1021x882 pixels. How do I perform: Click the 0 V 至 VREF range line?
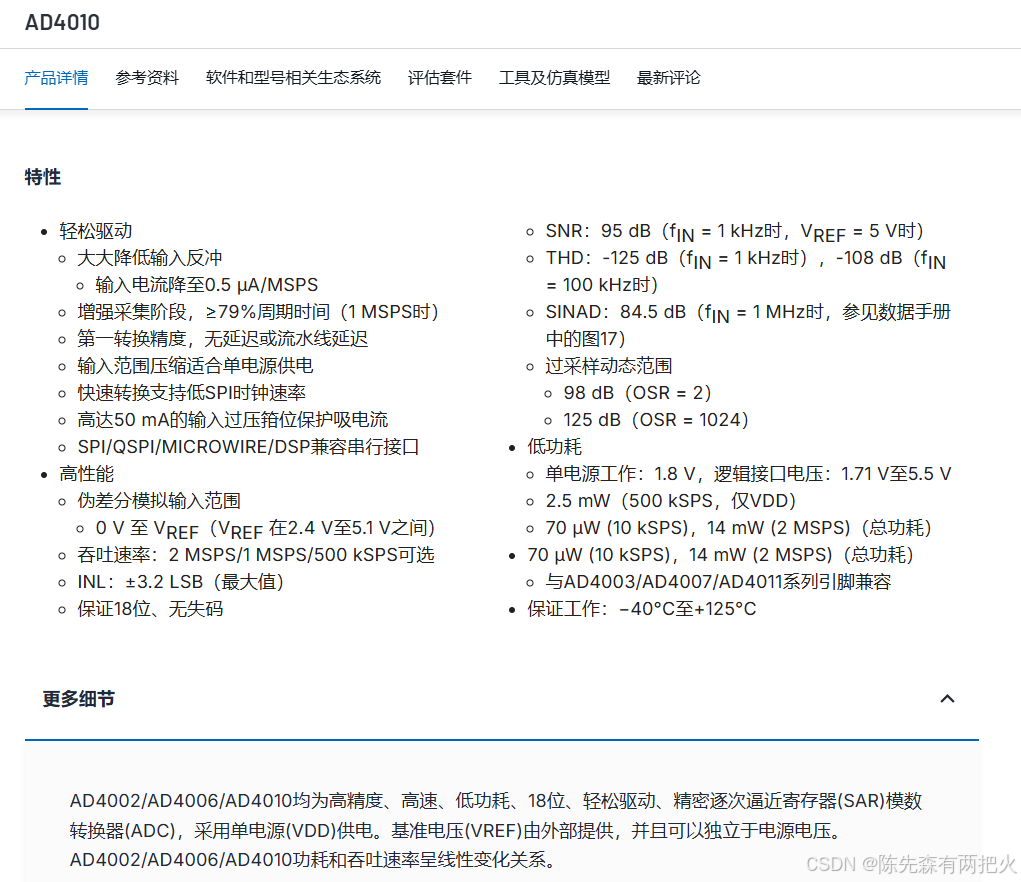click(265, 529)
